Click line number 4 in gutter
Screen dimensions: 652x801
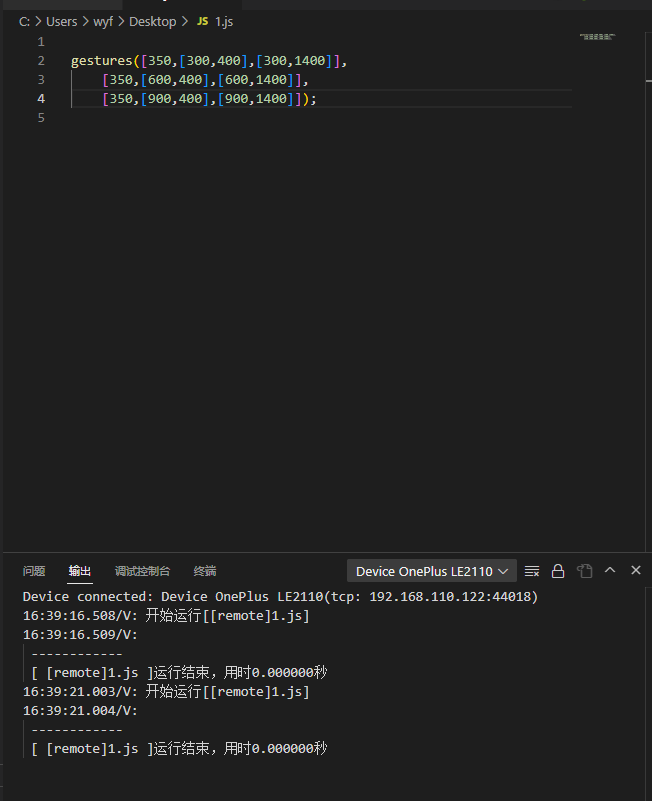pyautogui.click(x=41, y=99)
